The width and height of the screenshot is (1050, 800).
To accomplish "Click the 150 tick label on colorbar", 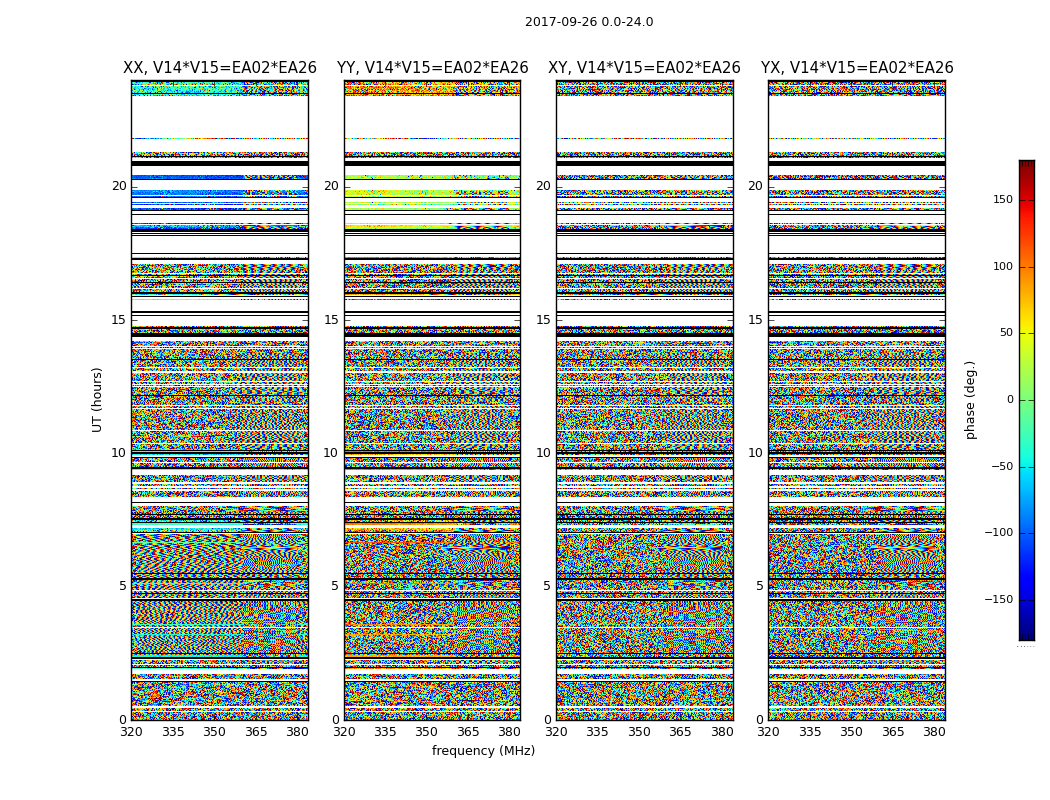I will 1003,199.
